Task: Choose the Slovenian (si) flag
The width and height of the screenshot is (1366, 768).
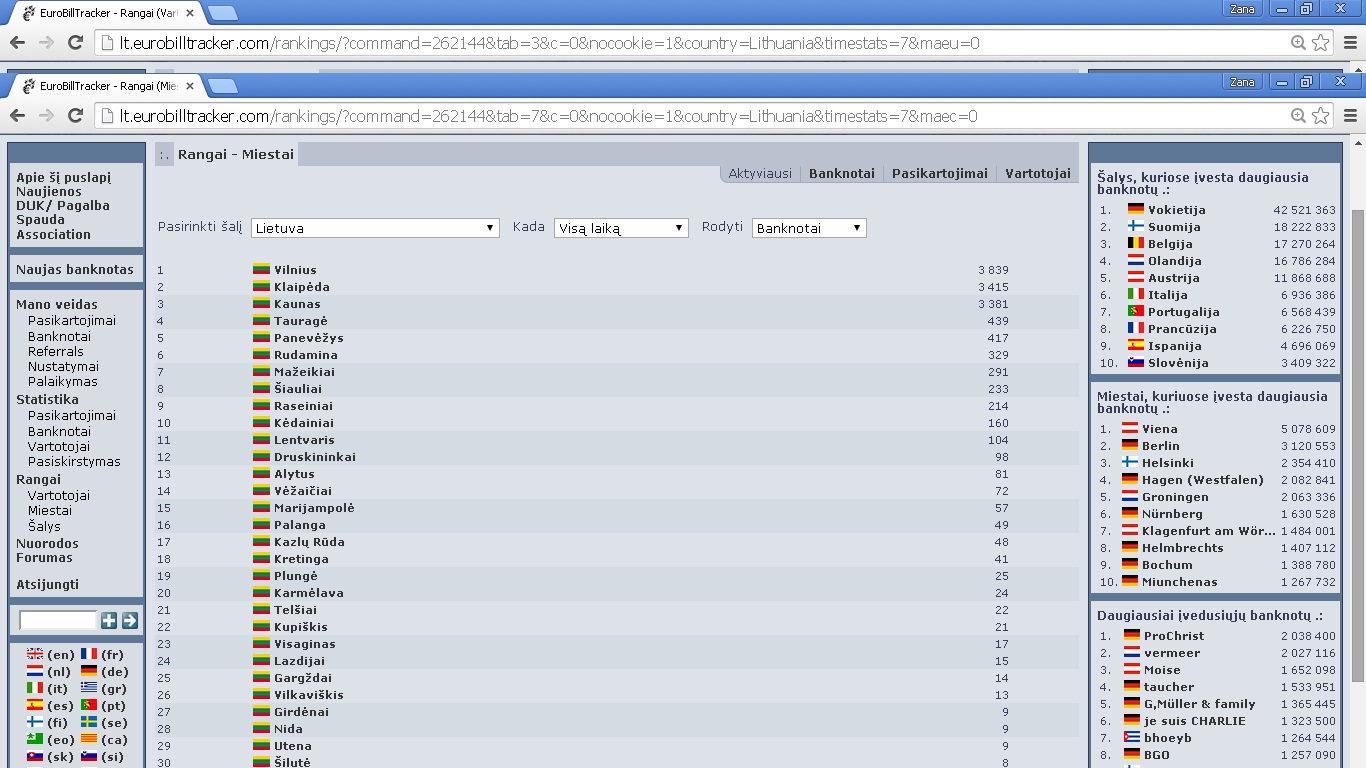Action: pyautogui.click(x=89, y=757)
